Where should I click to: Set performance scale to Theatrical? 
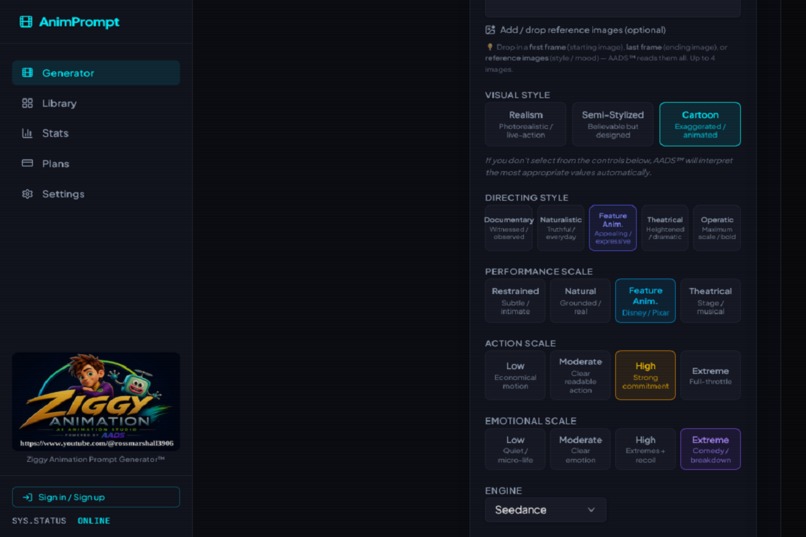click(710, 301)
